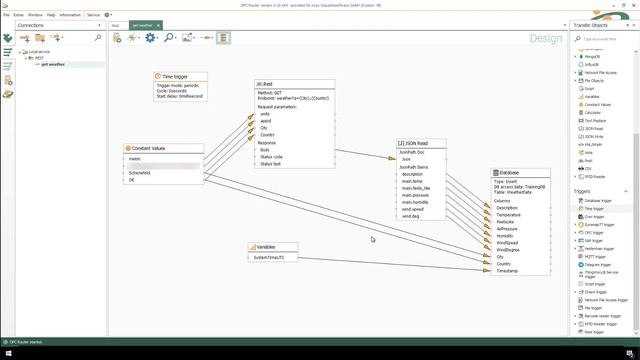Select CSV transfer object

[x=588, y=169]
